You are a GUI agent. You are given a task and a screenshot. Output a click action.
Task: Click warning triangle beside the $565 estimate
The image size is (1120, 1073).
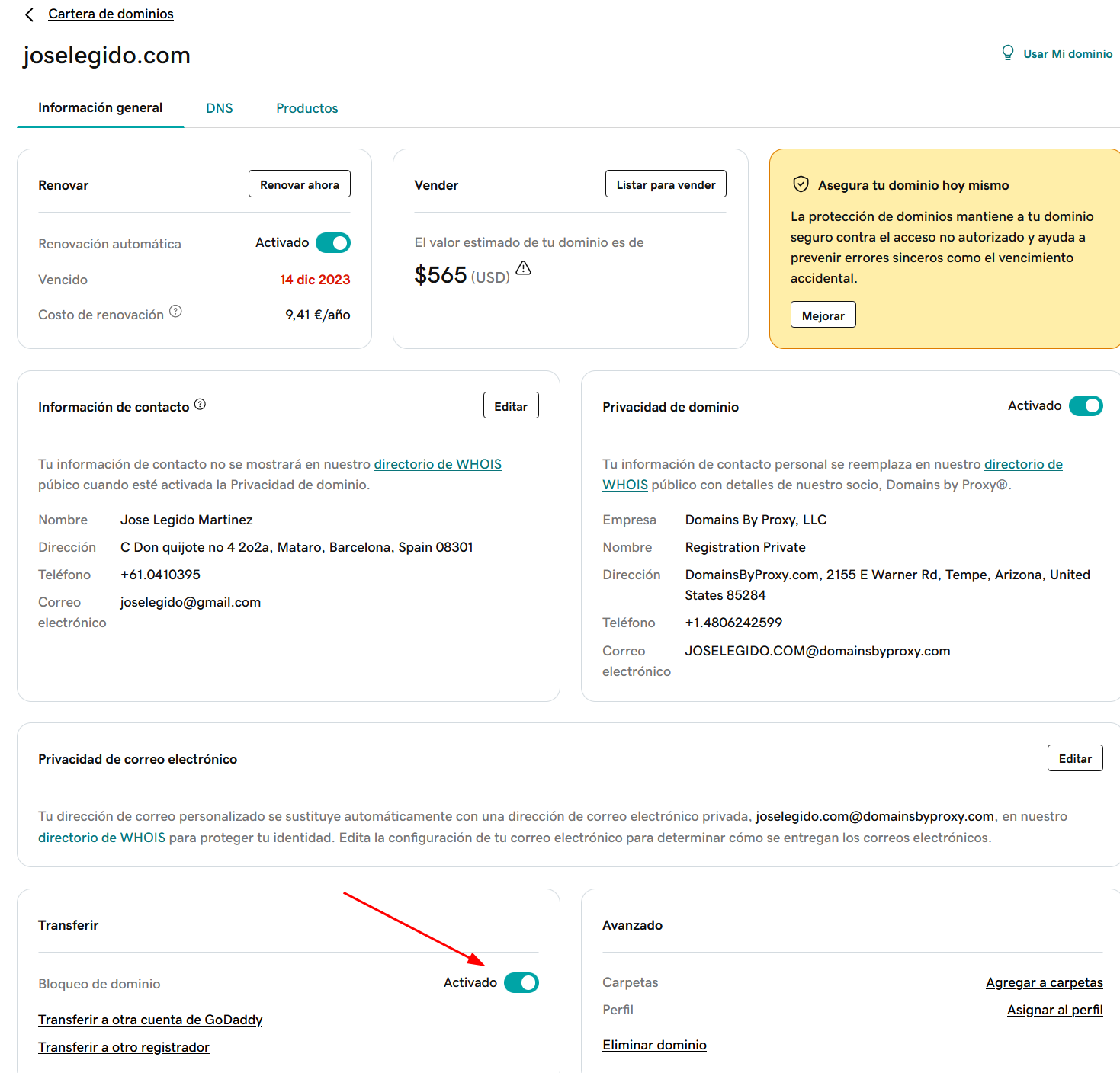(523, 268)
